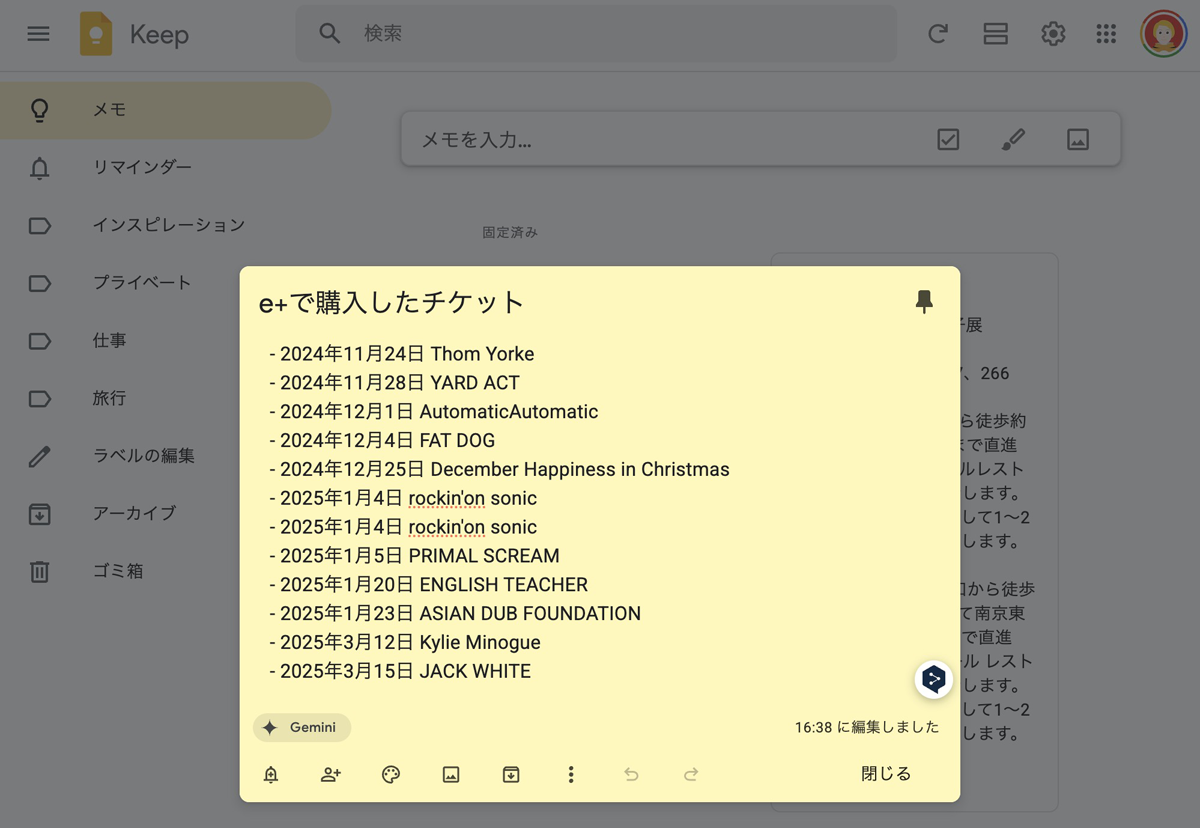The width and height of the screenshot is (1200, 828).
Task: Click the ENGLISH TEACHER line
Action: (x=428, y=585)
